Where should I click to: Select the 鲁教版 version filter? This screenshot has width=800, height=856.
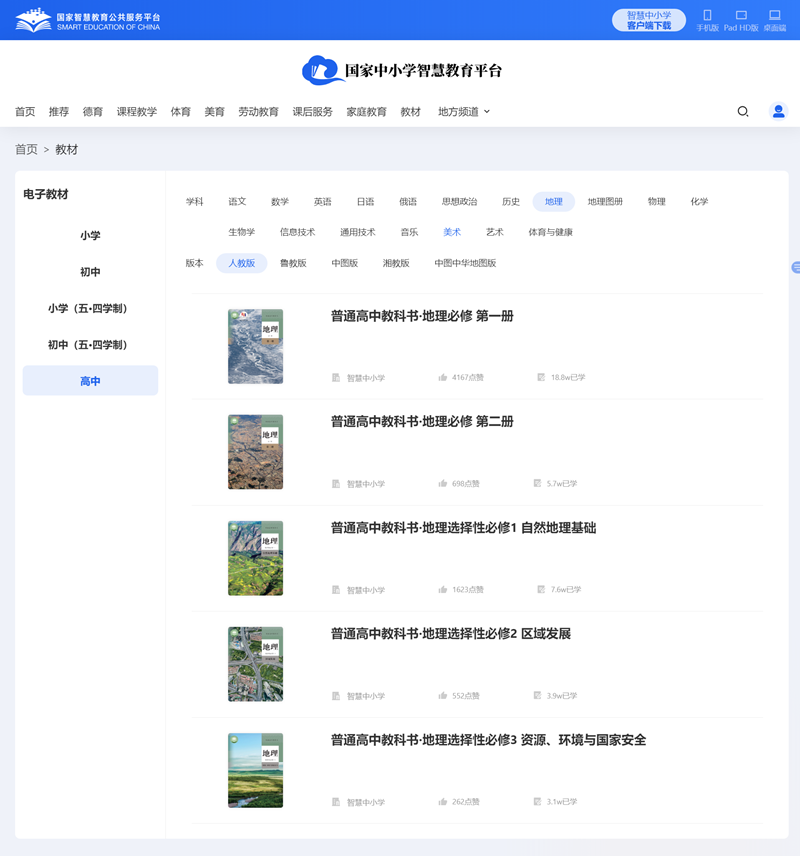pyautogui.click(x=294, y=263)
